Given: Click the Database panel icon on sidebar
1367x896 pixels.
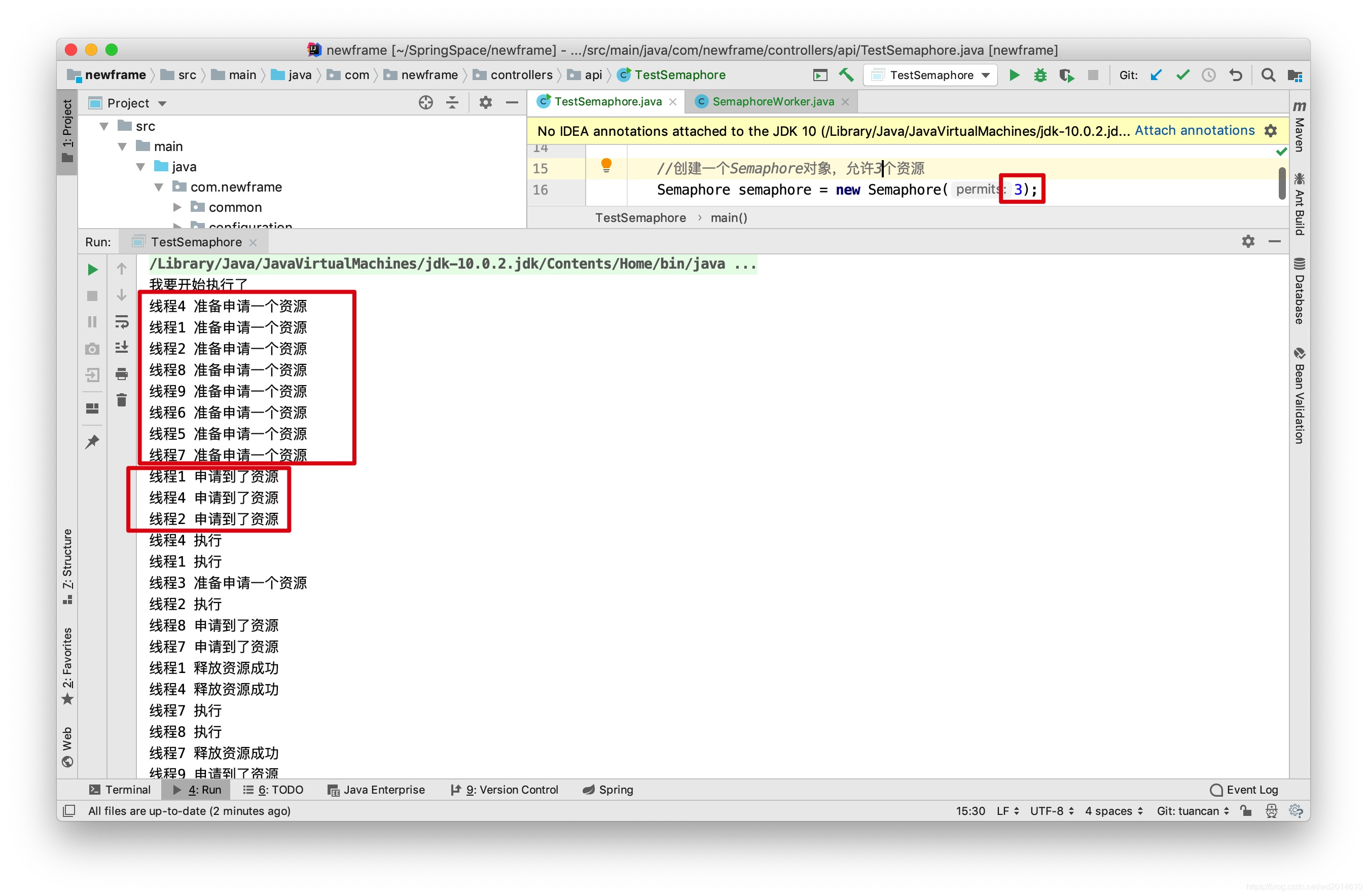Looking at the screenshot, I should click(x=1300, y=263).
